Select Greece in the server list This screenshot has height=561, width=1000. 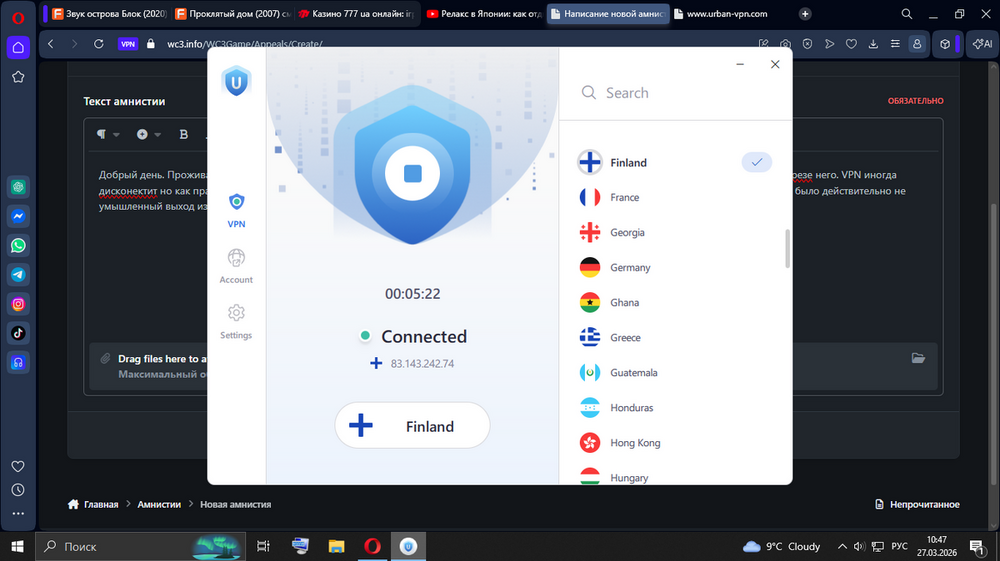pos(675,338)
